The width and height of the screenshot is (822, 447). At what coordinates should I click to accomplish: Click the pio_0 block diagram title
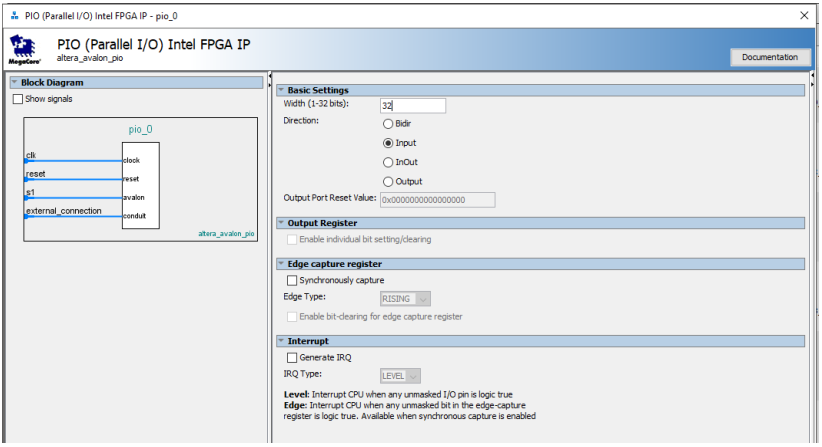point(140,129)
